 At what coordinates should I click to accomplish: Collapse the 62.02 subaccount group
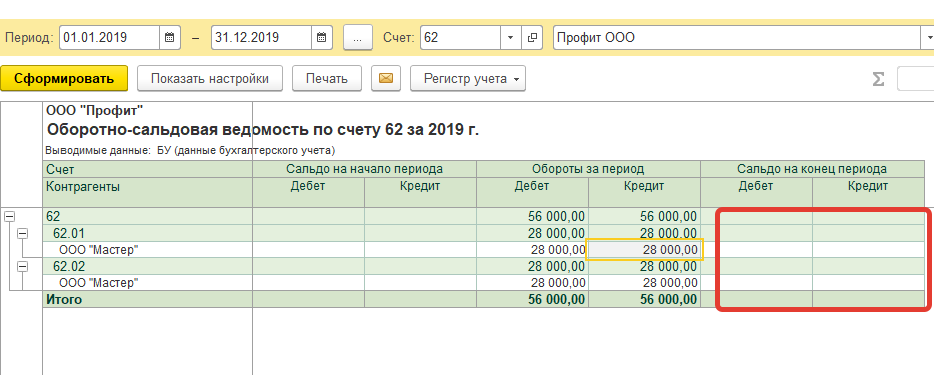tap(22, 267)
